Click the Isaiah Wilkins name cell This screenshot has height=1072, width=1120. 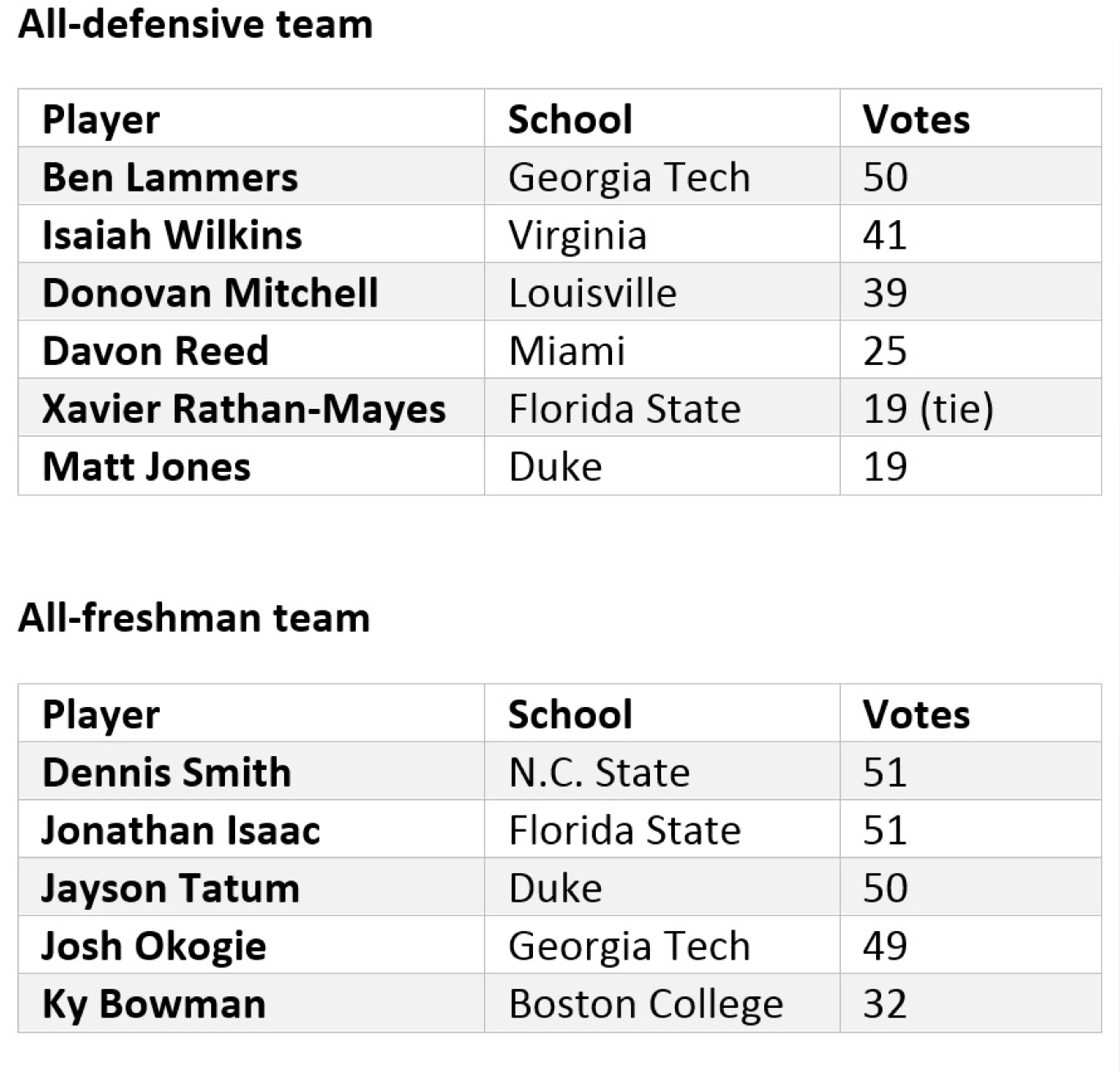(172, 235)
